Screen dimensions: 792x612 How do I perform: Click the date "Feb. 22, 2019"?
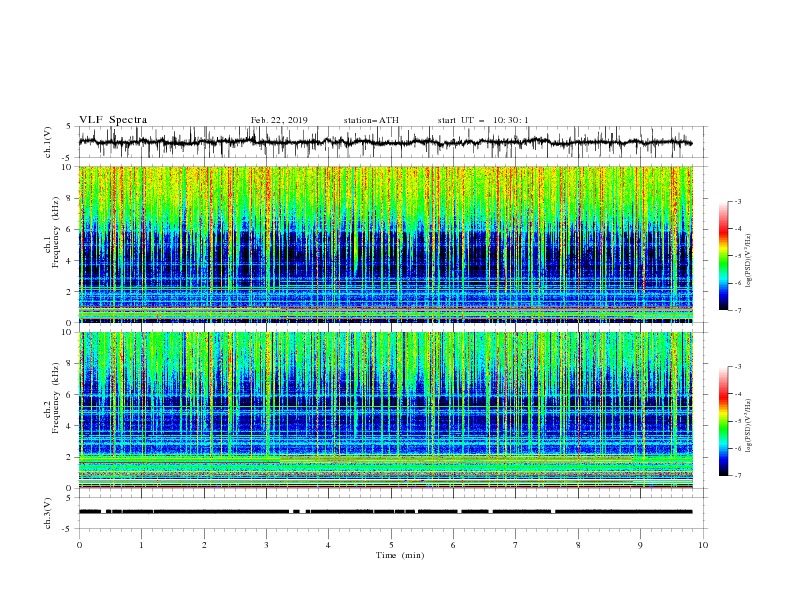click(x=279, y=120)
